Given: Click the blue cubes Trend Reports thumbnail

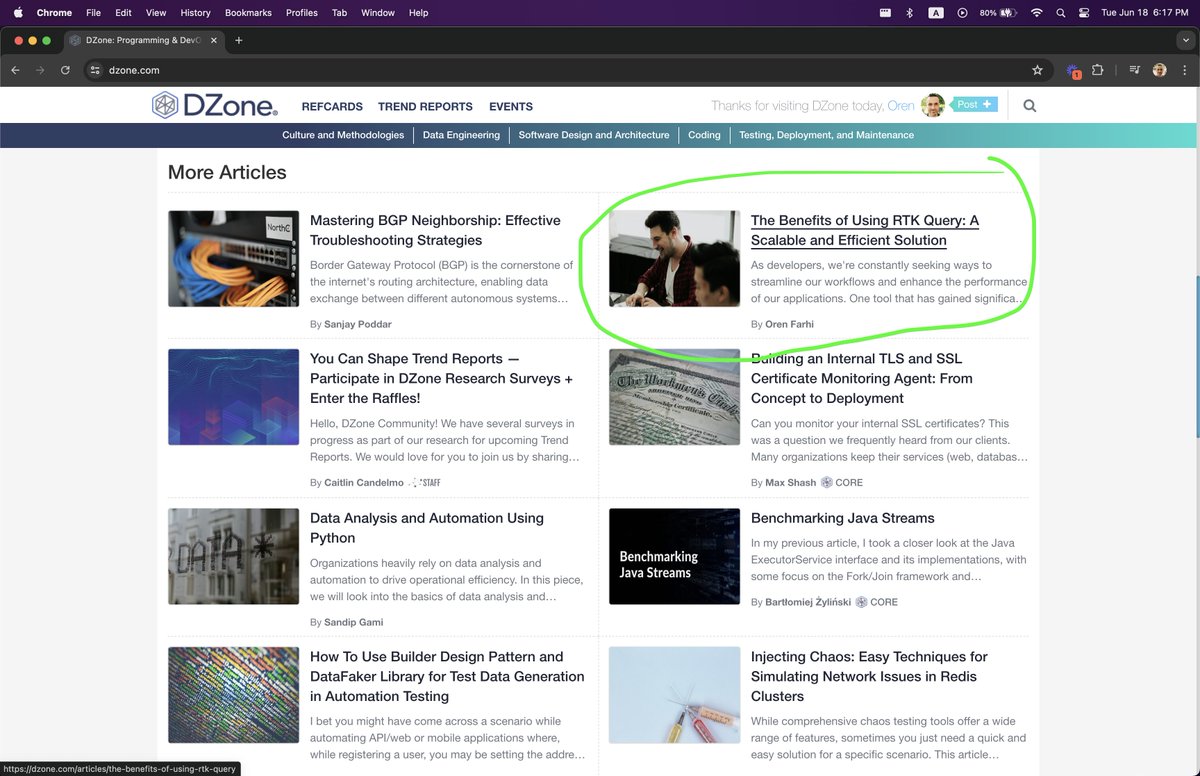Looking at the screenshot, I should coord(233,397).
